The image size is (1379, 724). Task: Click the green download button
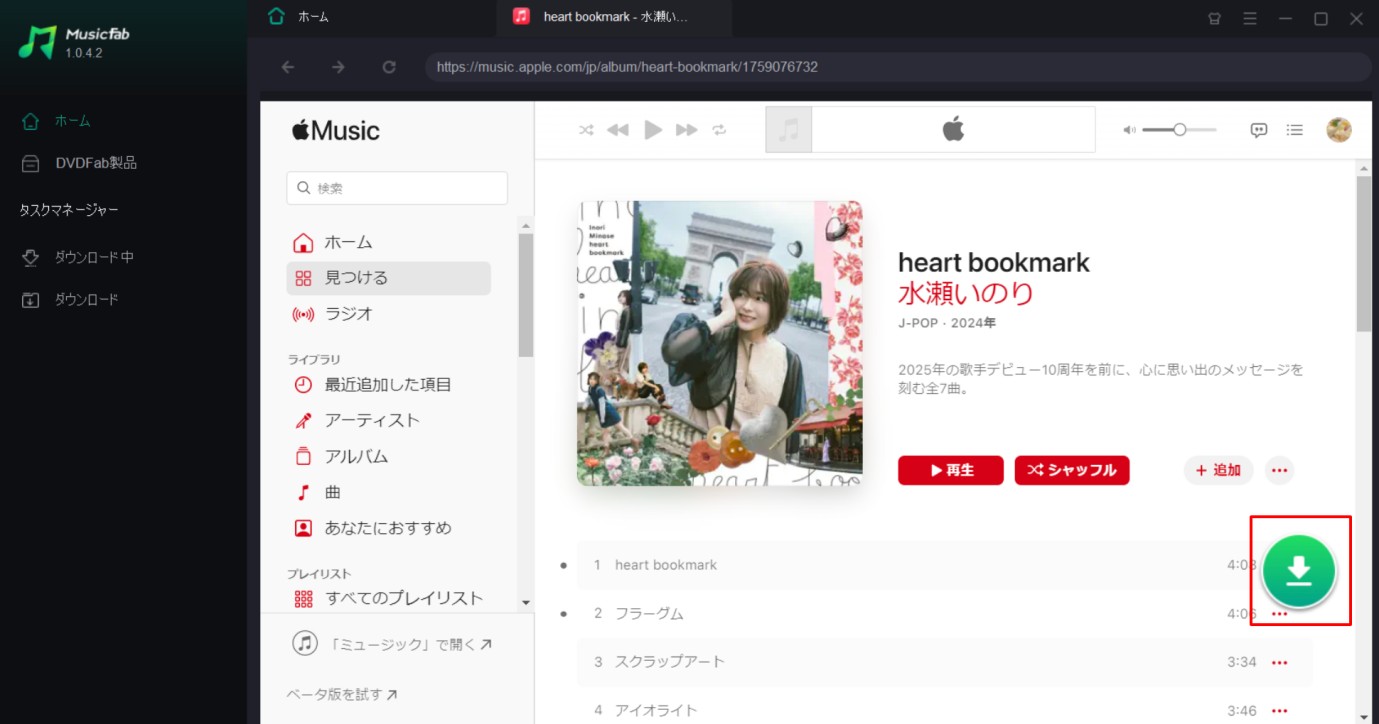pos(1299,571)
